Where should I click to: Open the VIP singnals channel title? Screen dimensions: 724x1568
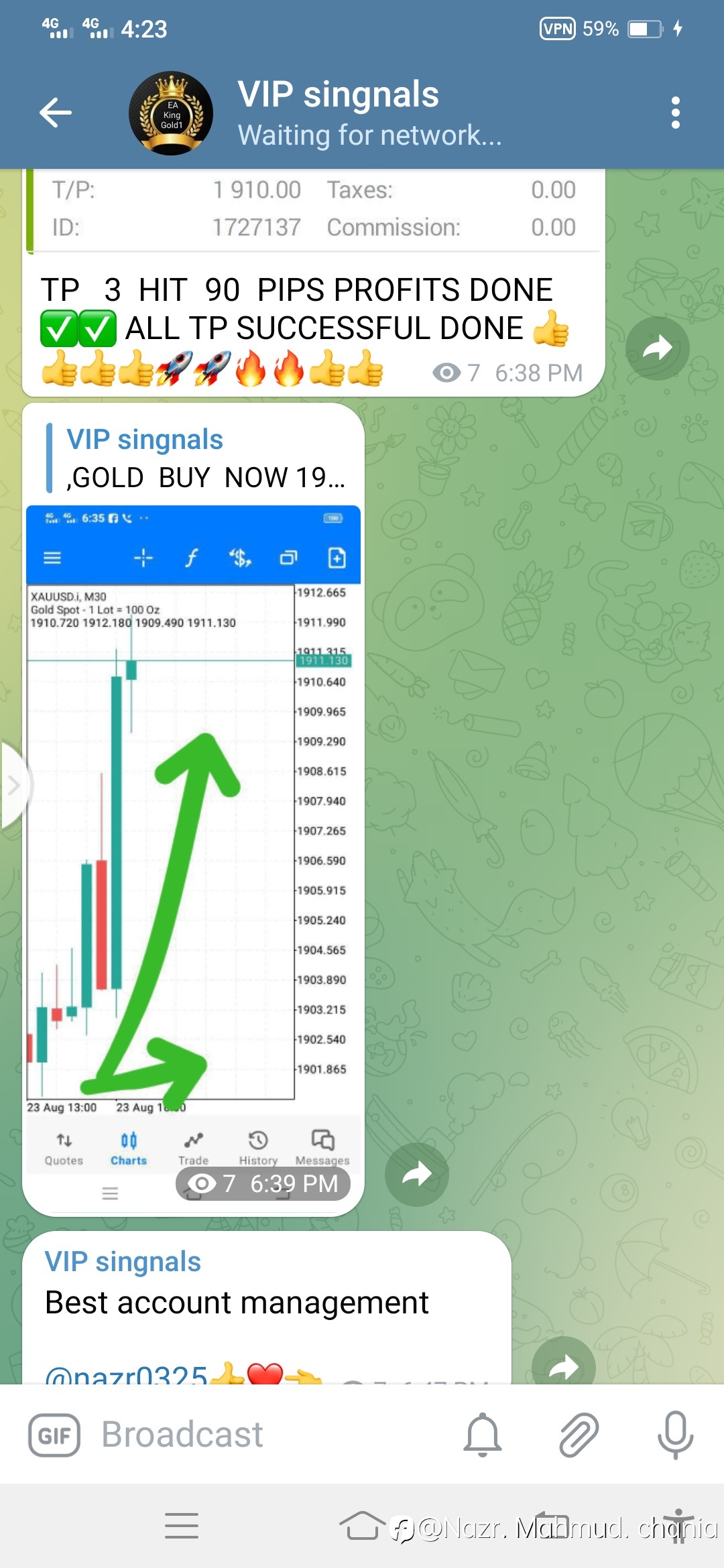[338, 94]
